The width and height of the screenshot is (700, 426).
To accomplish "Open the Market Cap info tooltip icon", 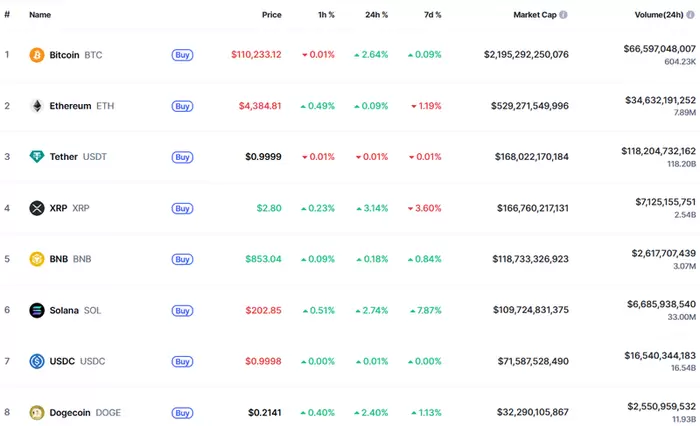I will pos(563,15).
